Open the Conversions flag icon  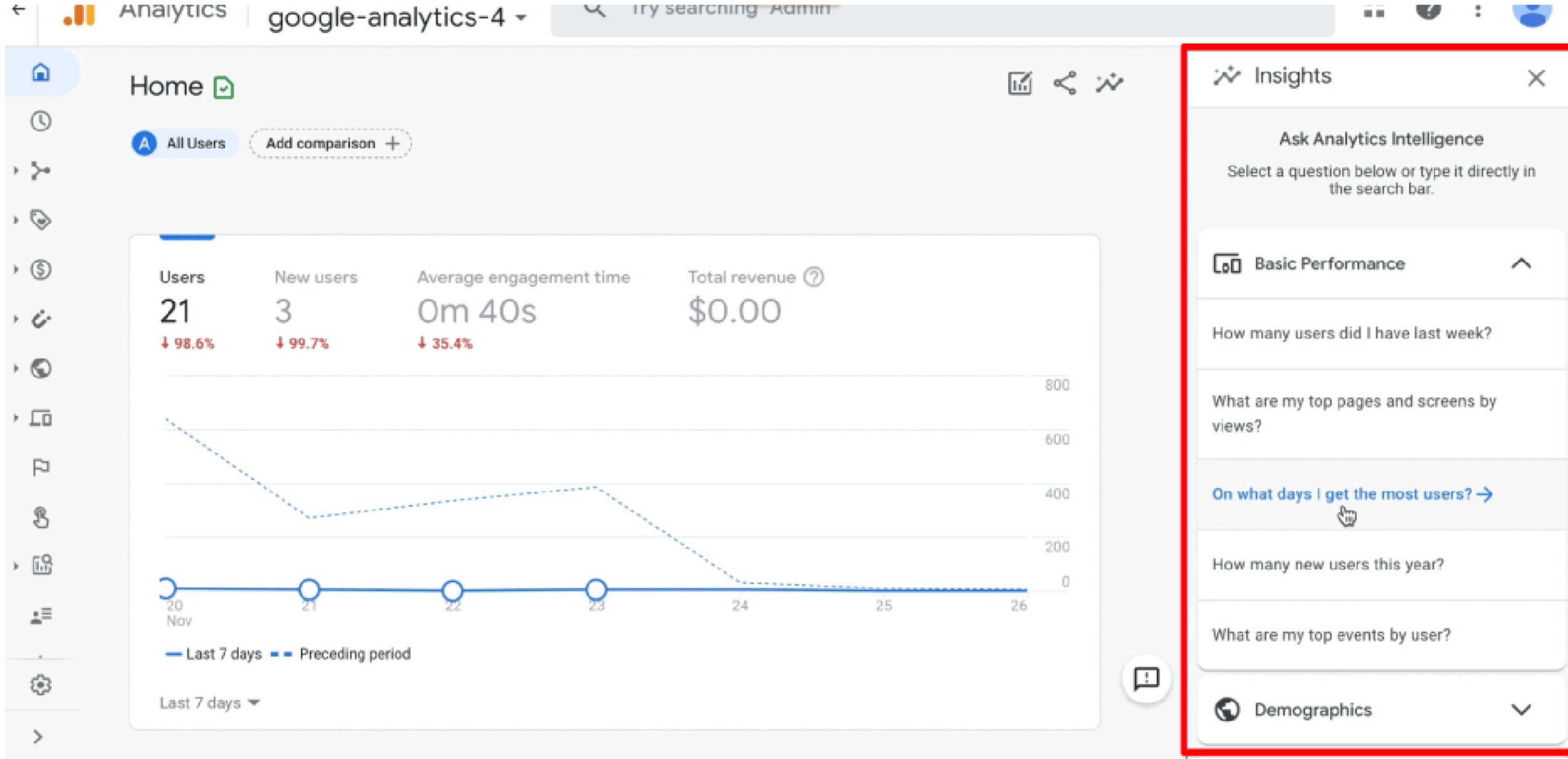pos(41,467)
